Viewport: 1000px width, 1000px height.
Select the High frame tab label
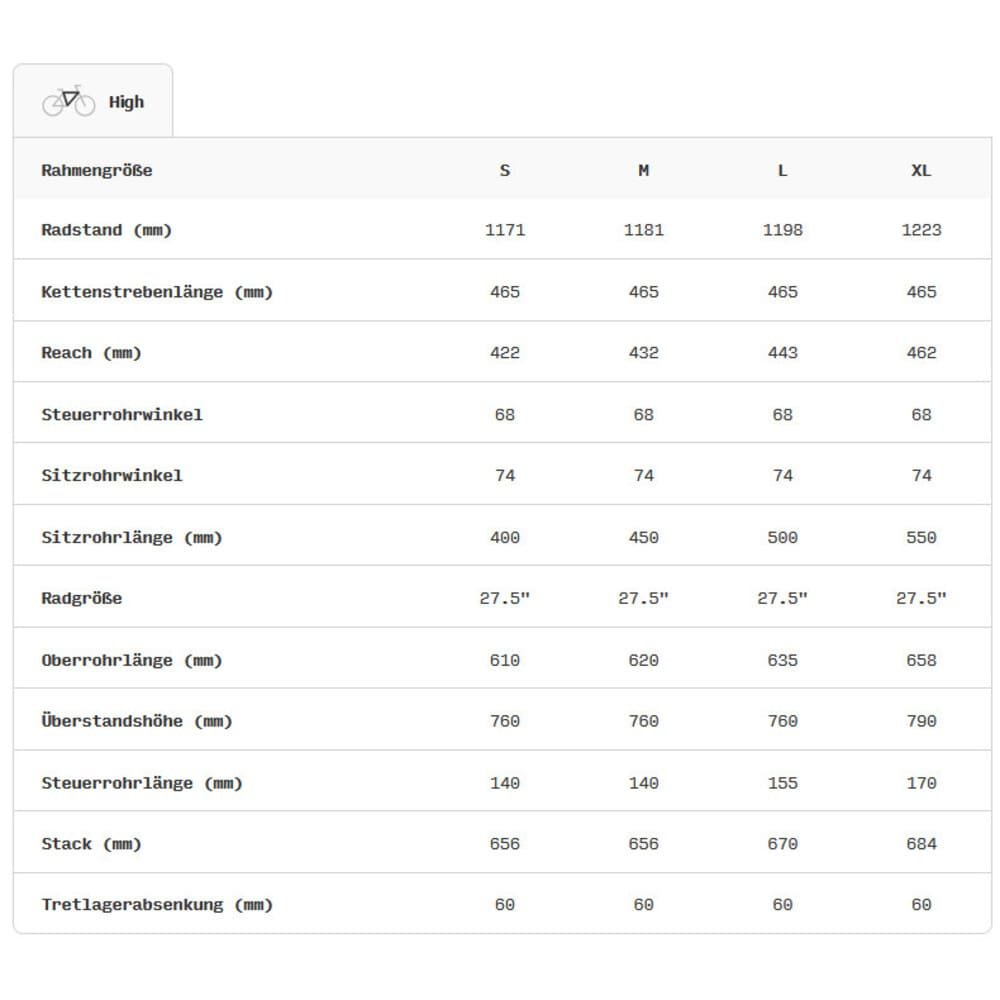point(126,102)
